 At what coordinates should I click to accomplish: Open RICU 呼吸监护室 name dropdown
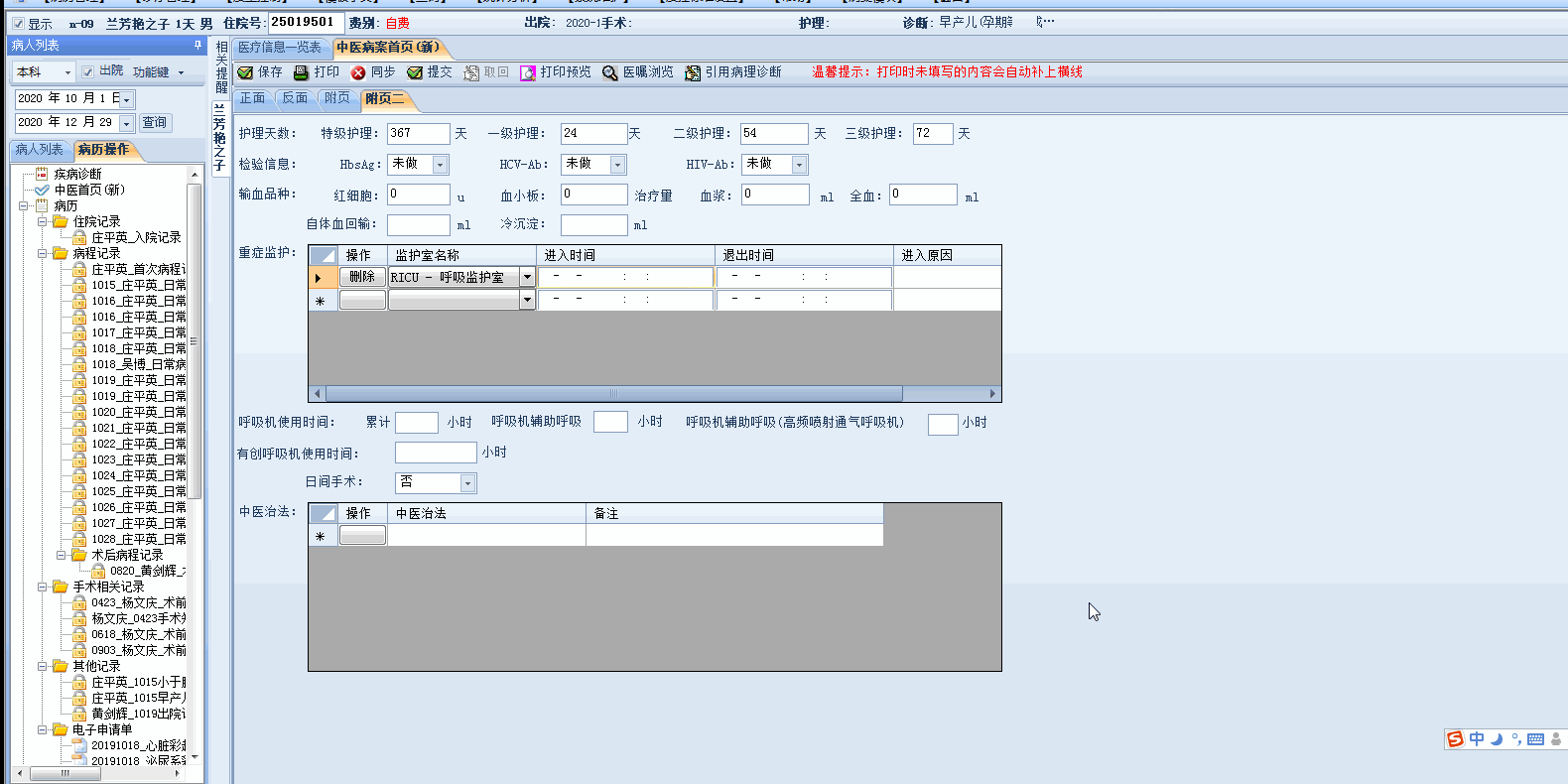click(x=527, y=278)
